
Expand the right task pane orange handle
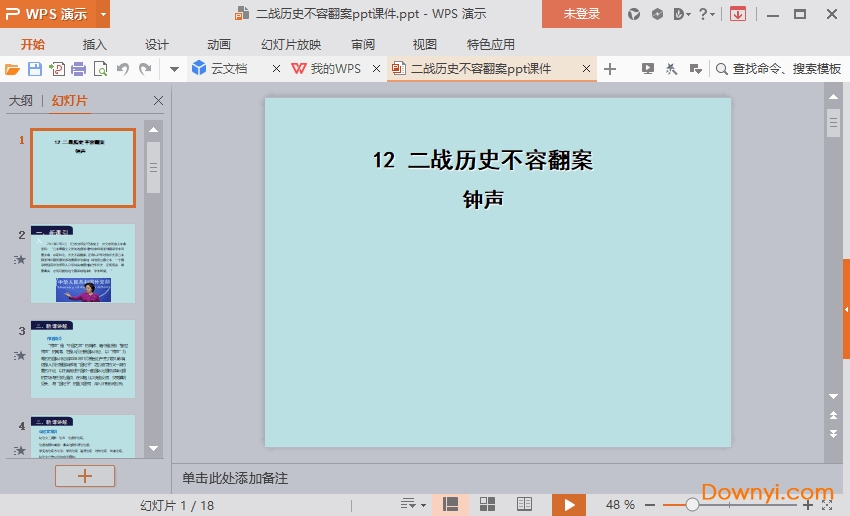coord(846,309)
